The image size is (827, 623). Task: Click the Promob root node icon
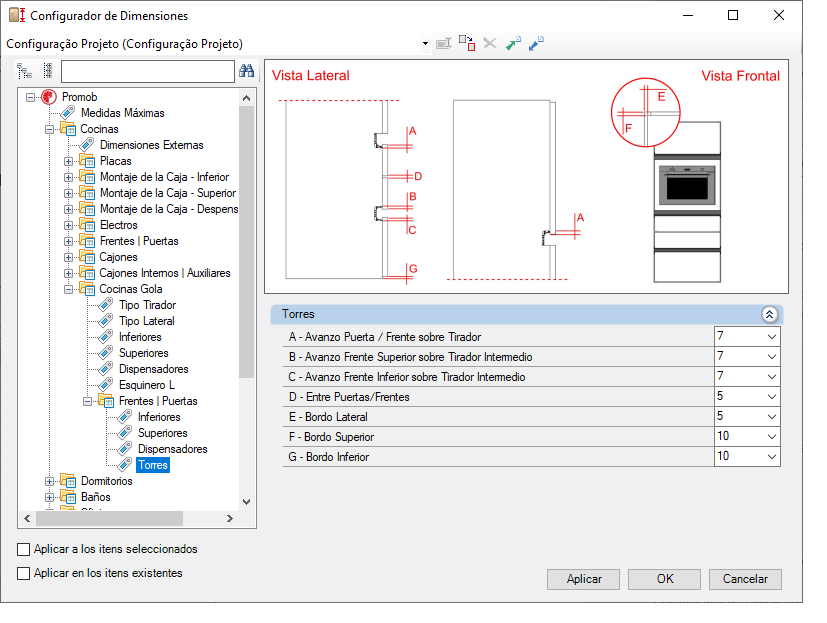click(49, 97)
